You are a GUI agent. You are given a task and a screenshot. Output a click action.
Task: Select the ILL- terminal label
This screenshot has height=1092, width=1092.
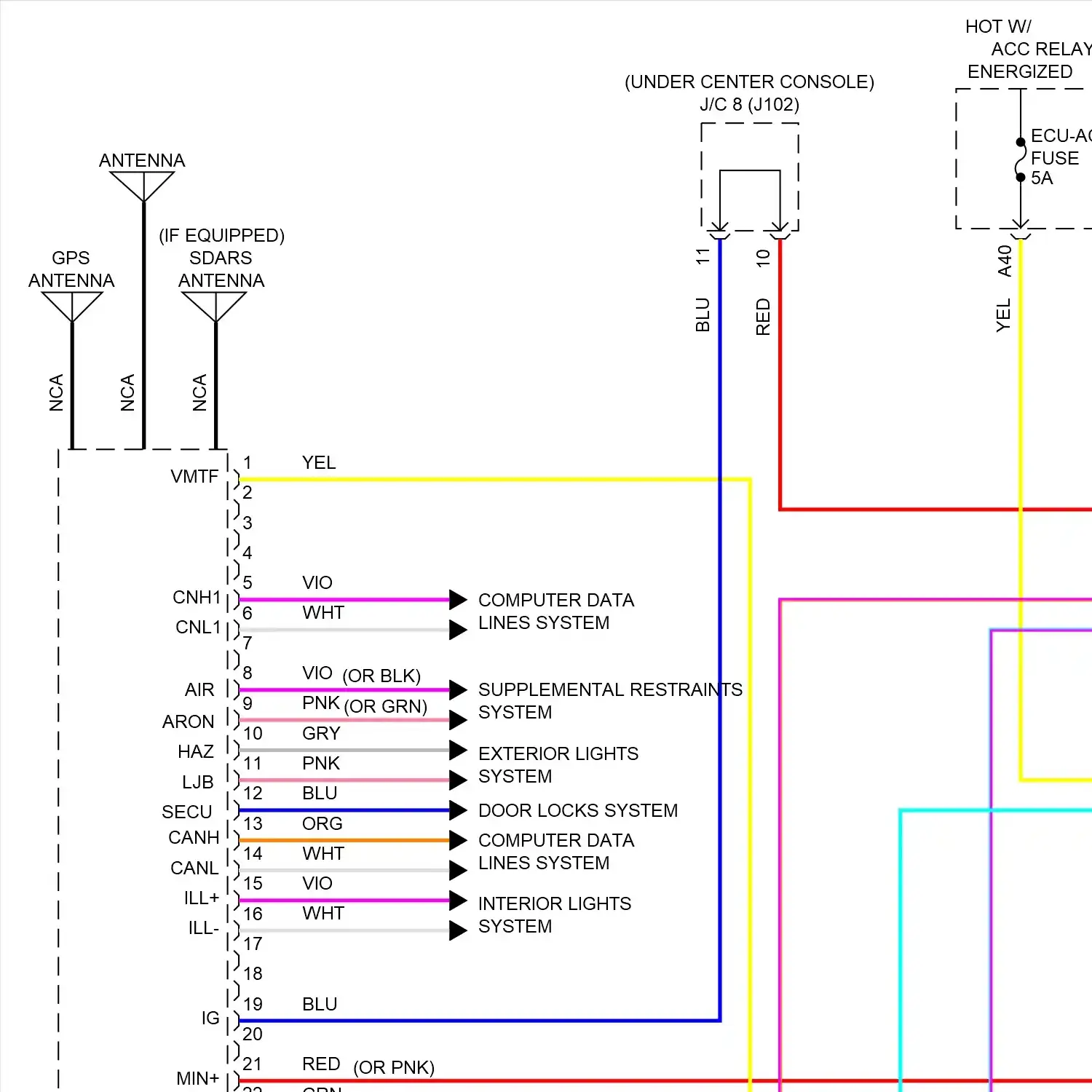(x=204, y=928)
